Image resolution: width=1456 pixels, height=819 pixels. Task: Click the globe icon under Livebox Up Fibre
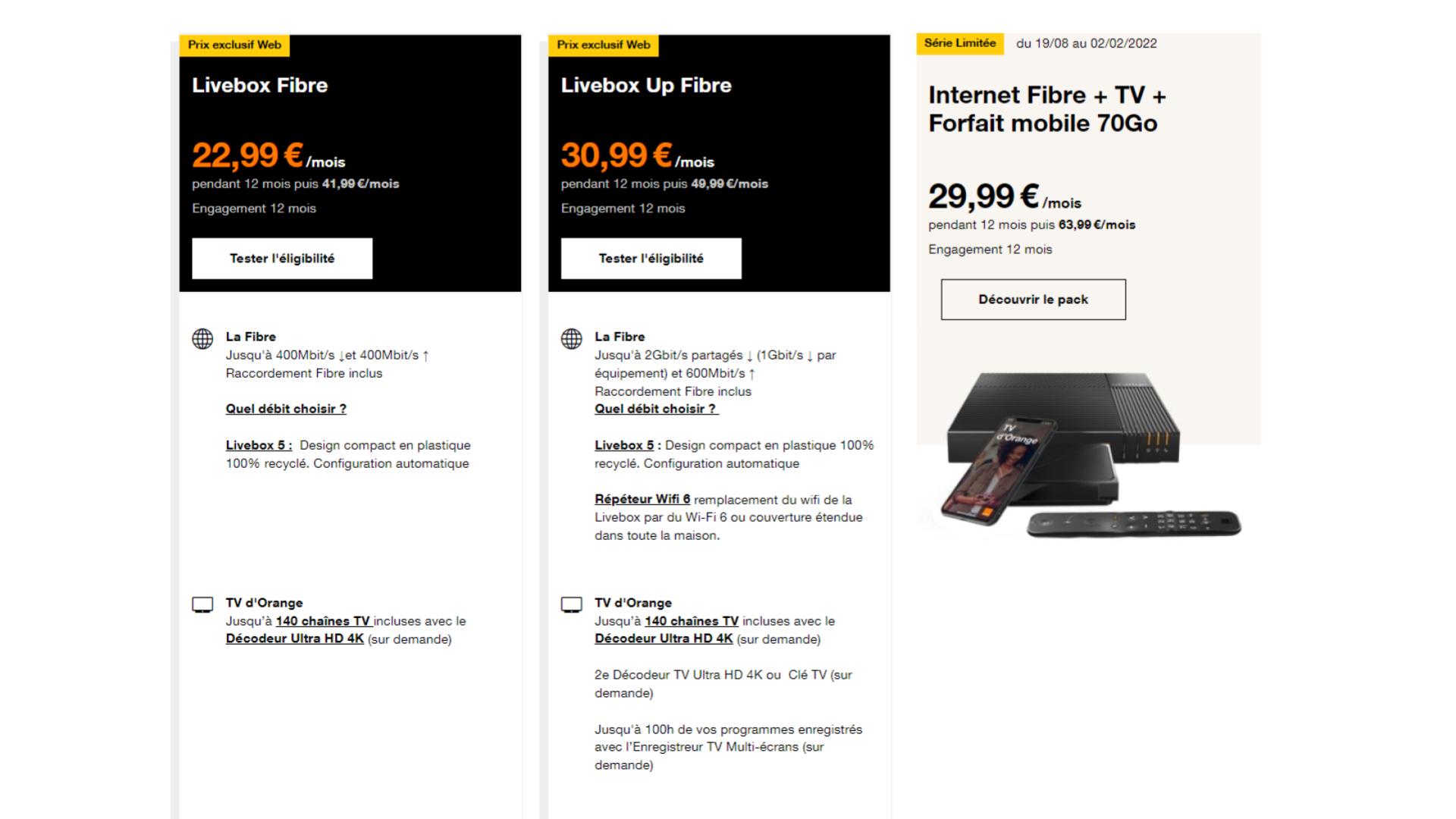pyautogui.click(x=572, y=339)
